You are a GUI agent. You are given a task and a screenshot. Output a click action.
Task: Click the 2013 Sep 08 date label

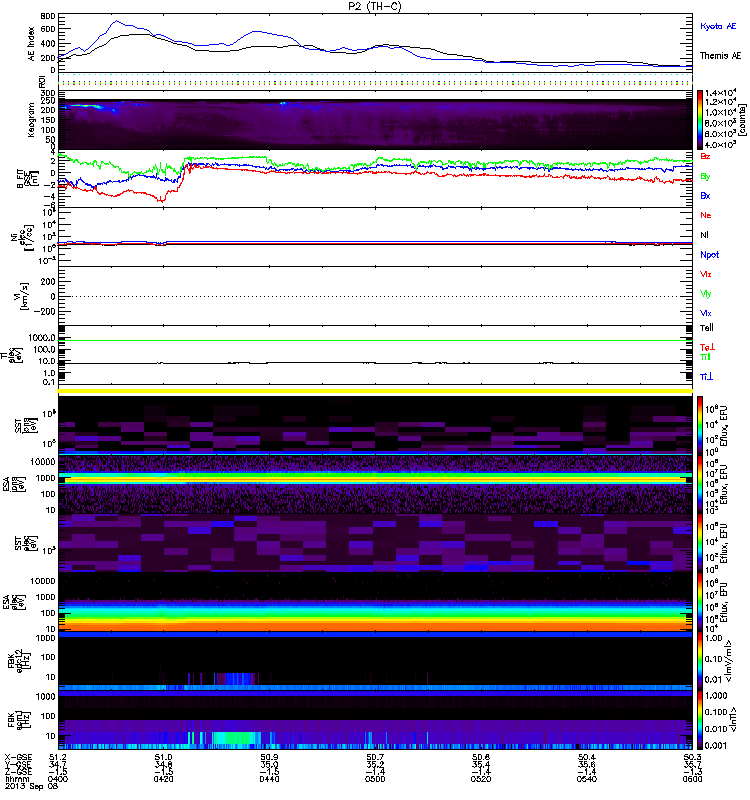point(31,786)
